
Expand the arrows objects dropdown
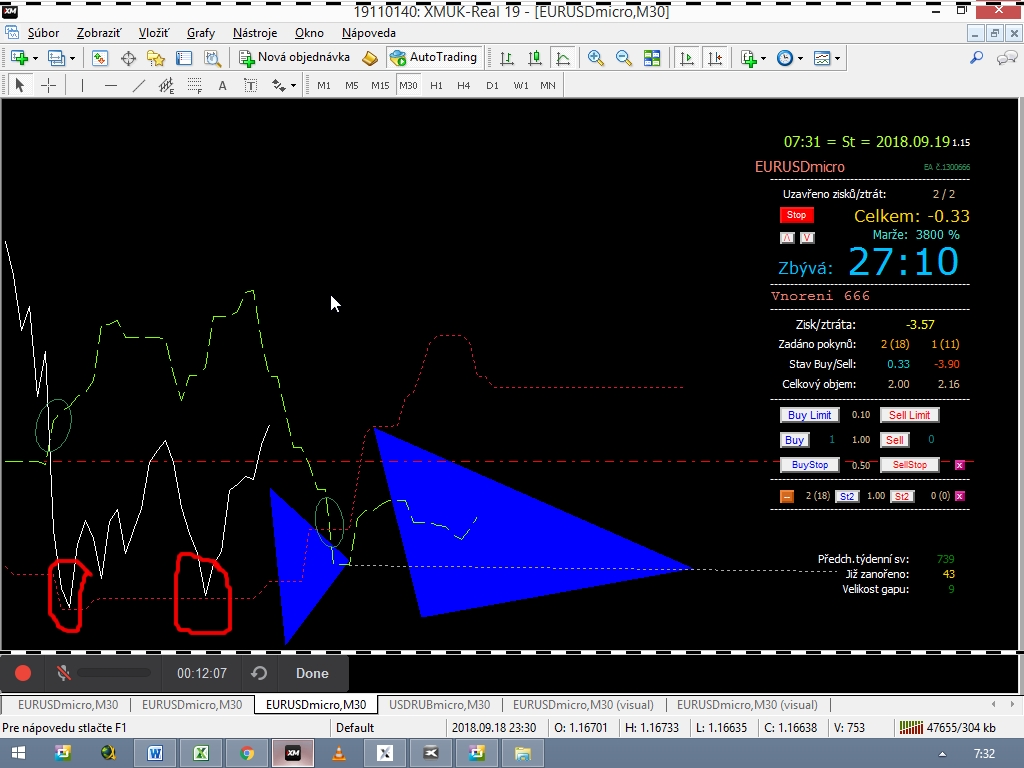(293, 86)
